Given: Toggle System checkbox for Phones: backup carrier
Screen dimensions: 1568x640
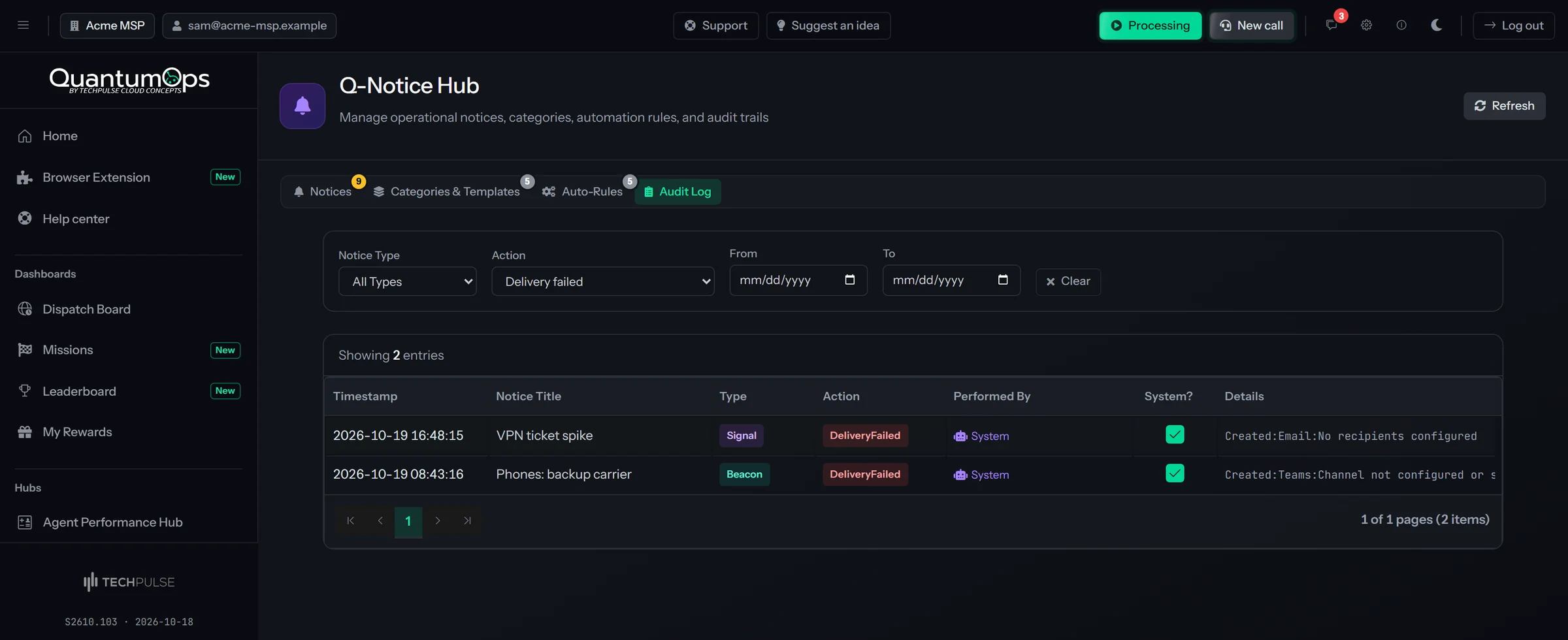Looking at the screenshot, I should click(1175, 473).
